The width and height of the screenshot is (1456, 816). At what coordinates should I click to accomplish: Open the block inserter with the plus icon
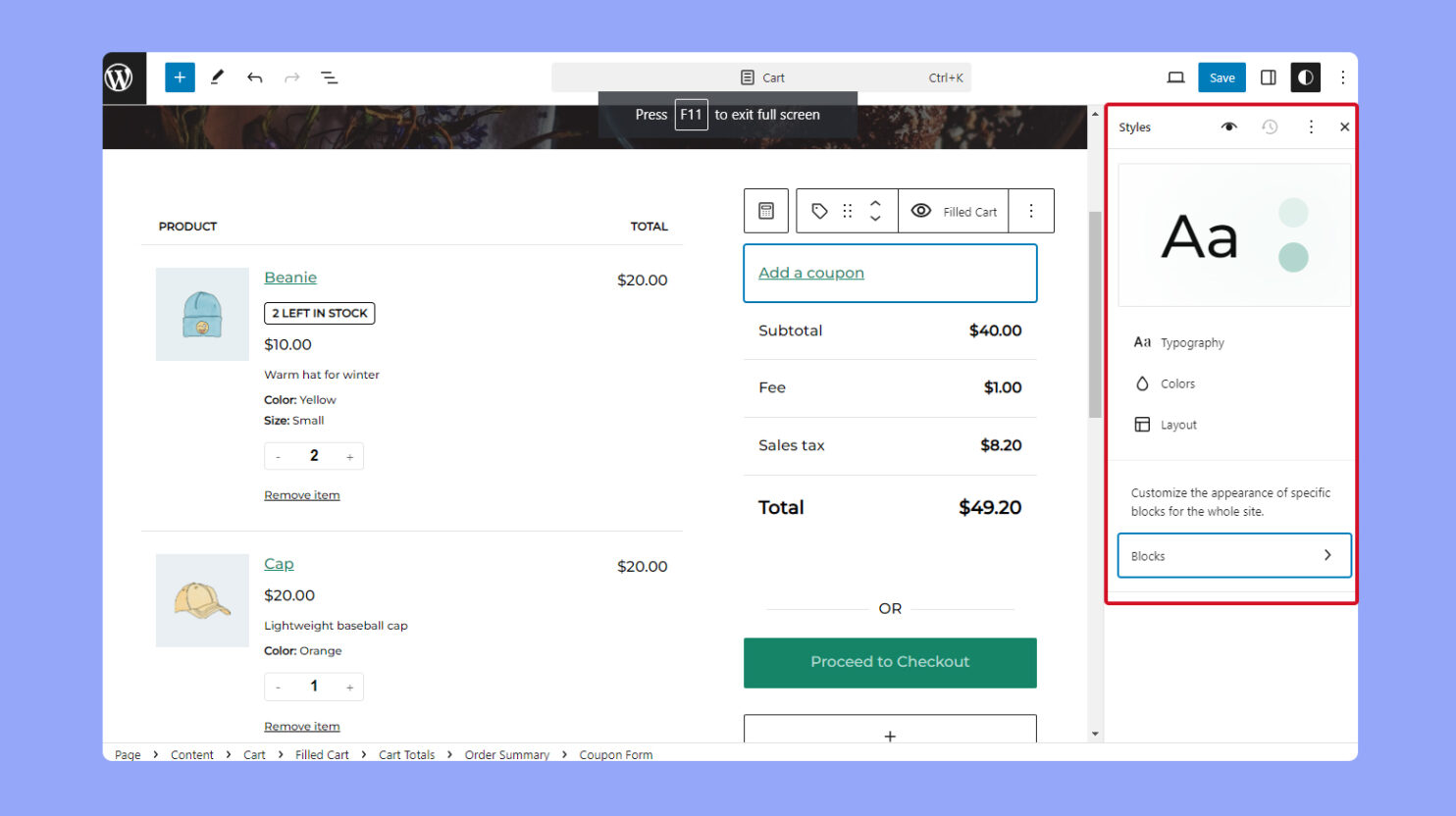[x=179, y=76]
